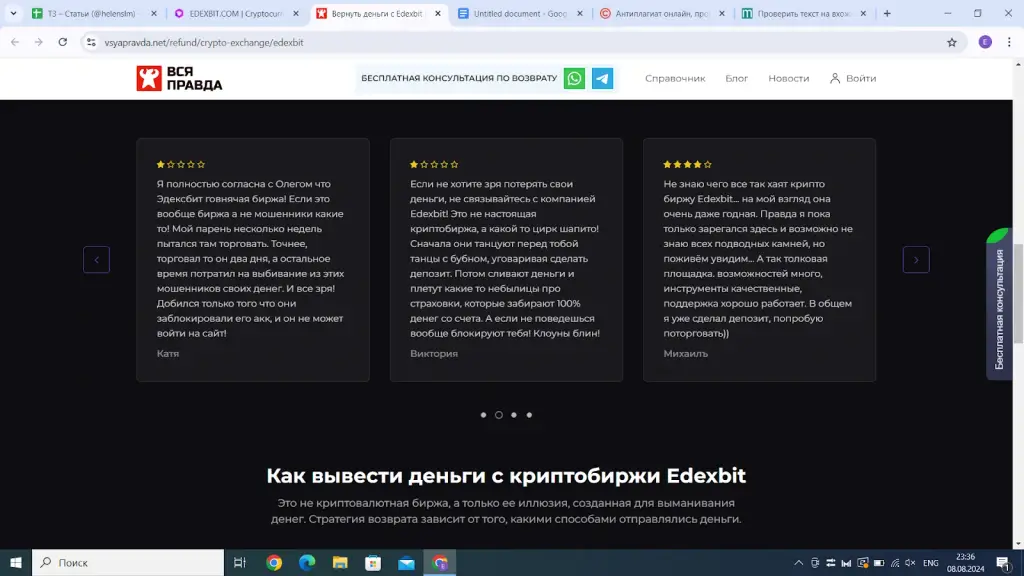This screenshot has width=1024, height=576.
Task: Open first Chrome taskbar icon
Action: click(274, 562)
